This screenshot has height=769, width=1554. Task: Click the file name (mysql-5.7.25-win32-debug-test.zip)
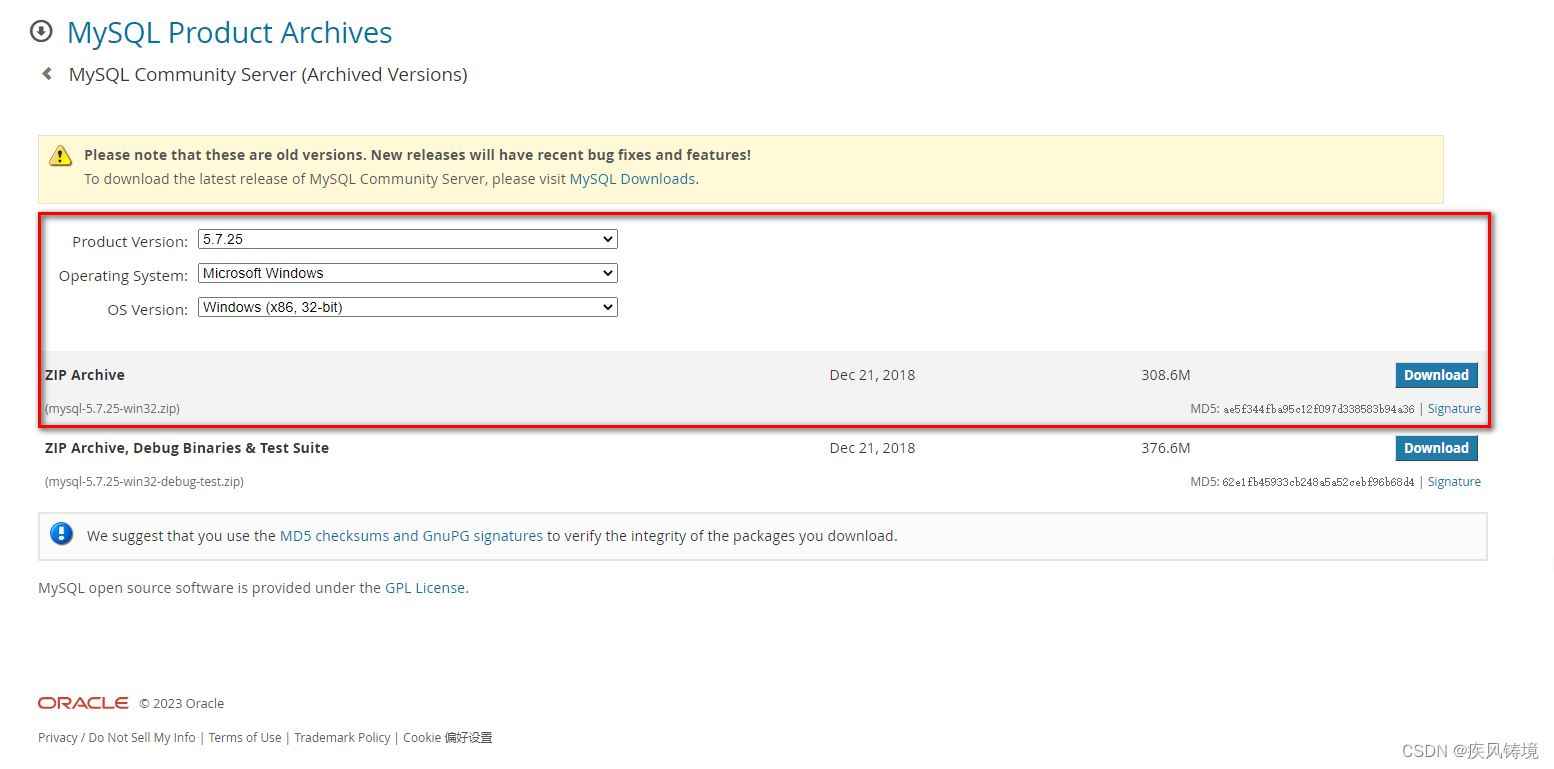(x=144, y=482)
